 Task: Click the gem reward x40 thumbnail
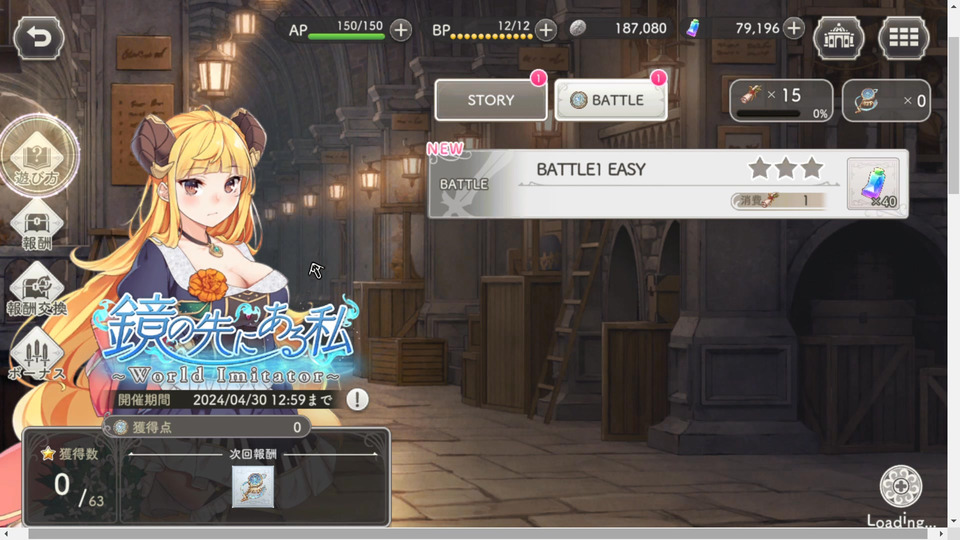pos(874,184)
